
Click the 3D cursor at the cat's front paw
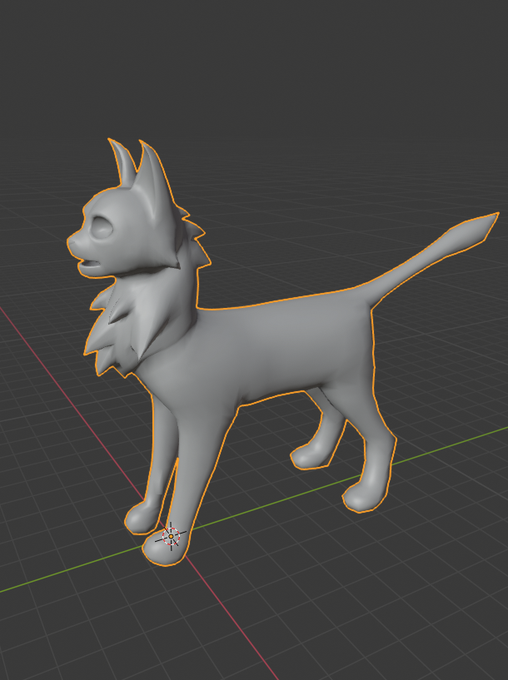(171, 536)
